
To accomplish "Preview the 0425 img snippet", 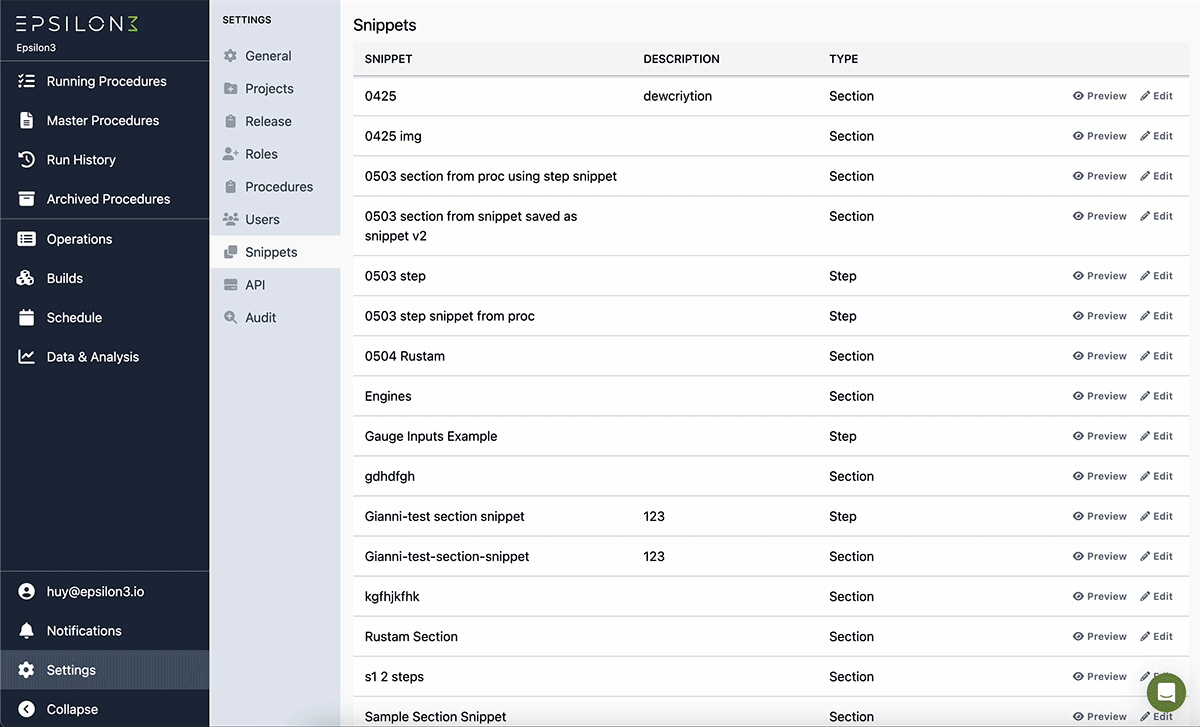I will (x=1099, y=136).
